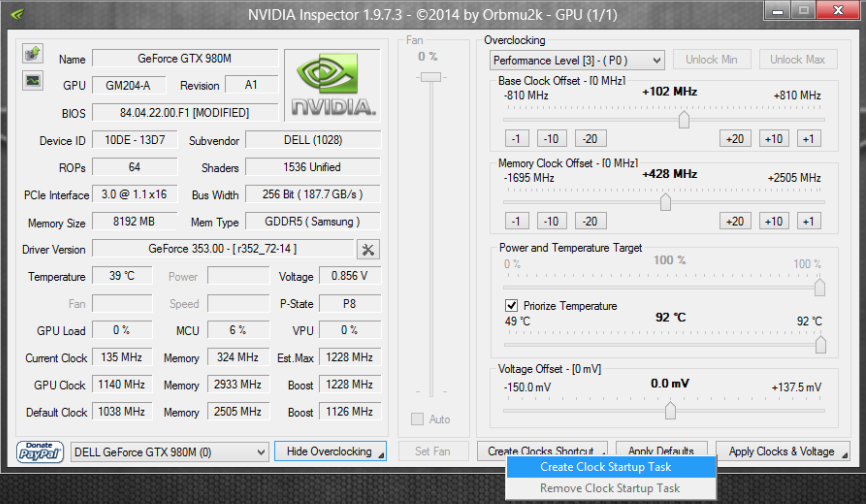
Task: Increase memory clock offset by 10 MHz
Action: (774, 221)
